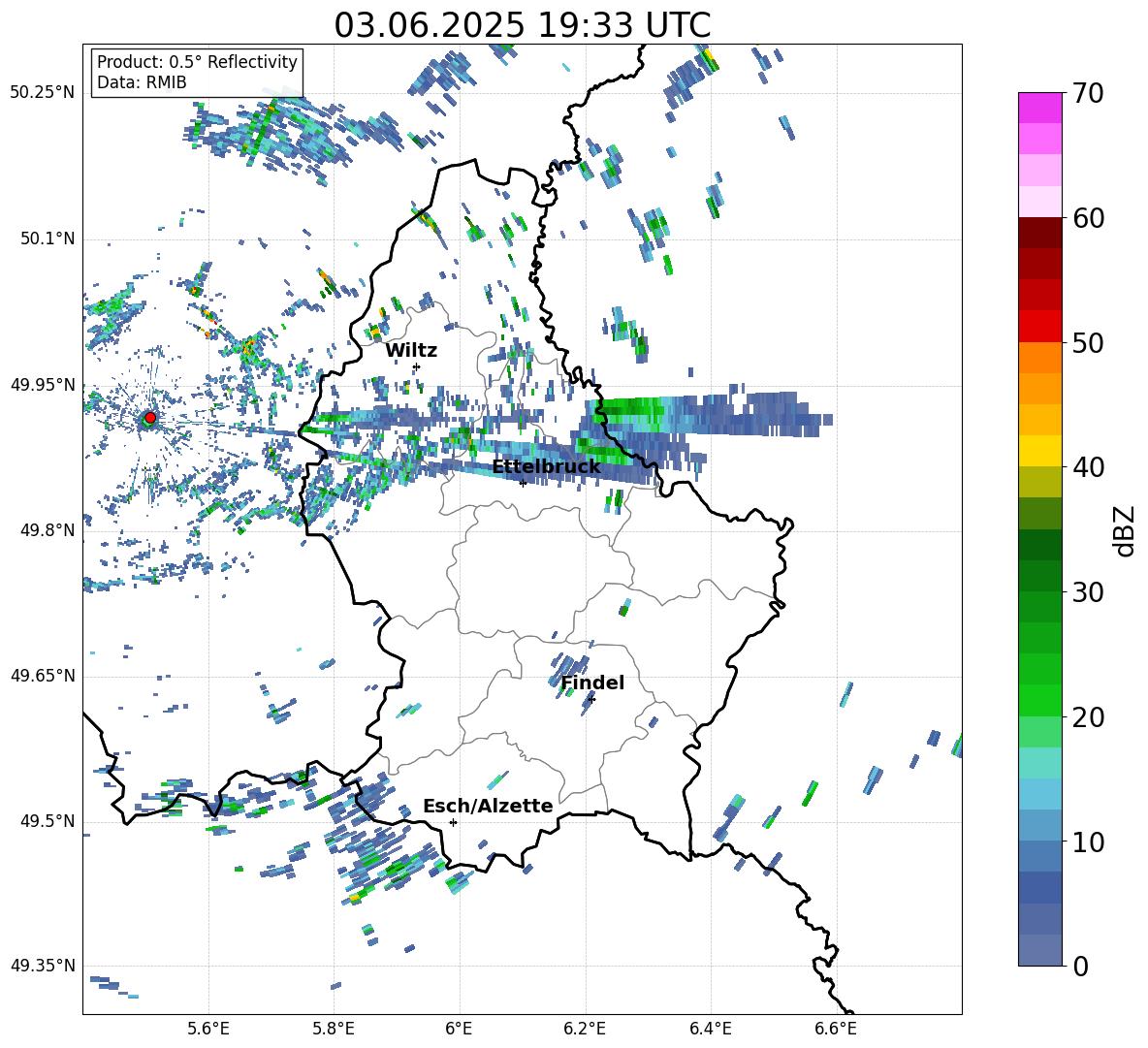1148x1048 pixels.
Task: Click the Esch/Alzette city label
Action: pyautogui.click(x=488, y=806)
